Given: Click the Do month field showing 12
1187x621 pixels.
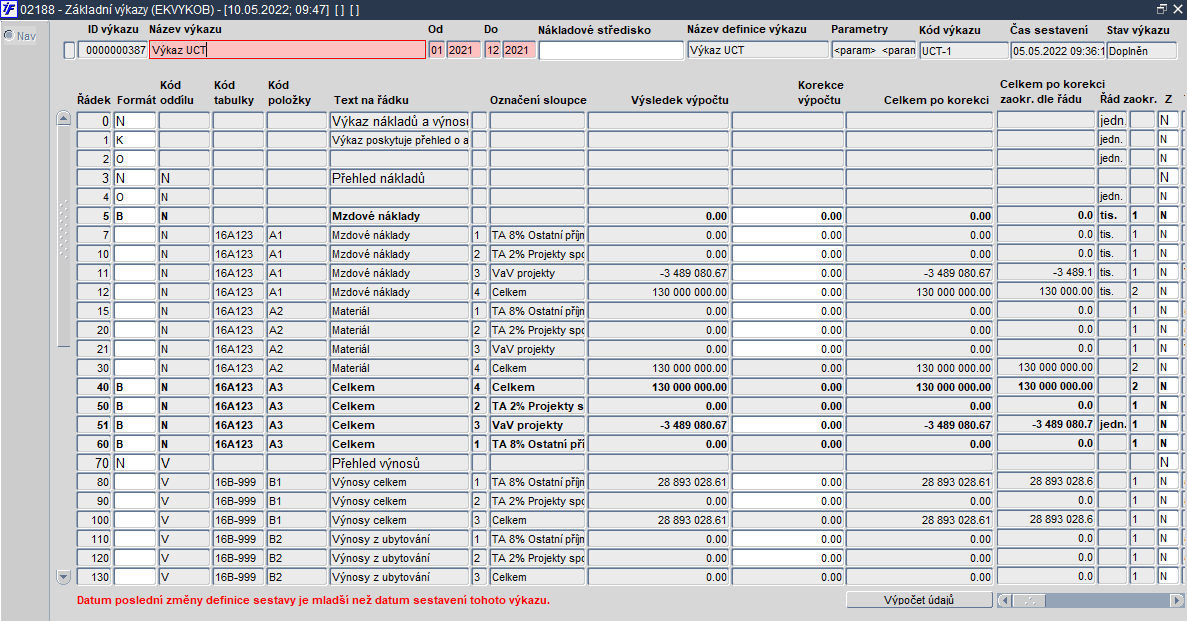Looking at the screenshot, I should (493, 51).
